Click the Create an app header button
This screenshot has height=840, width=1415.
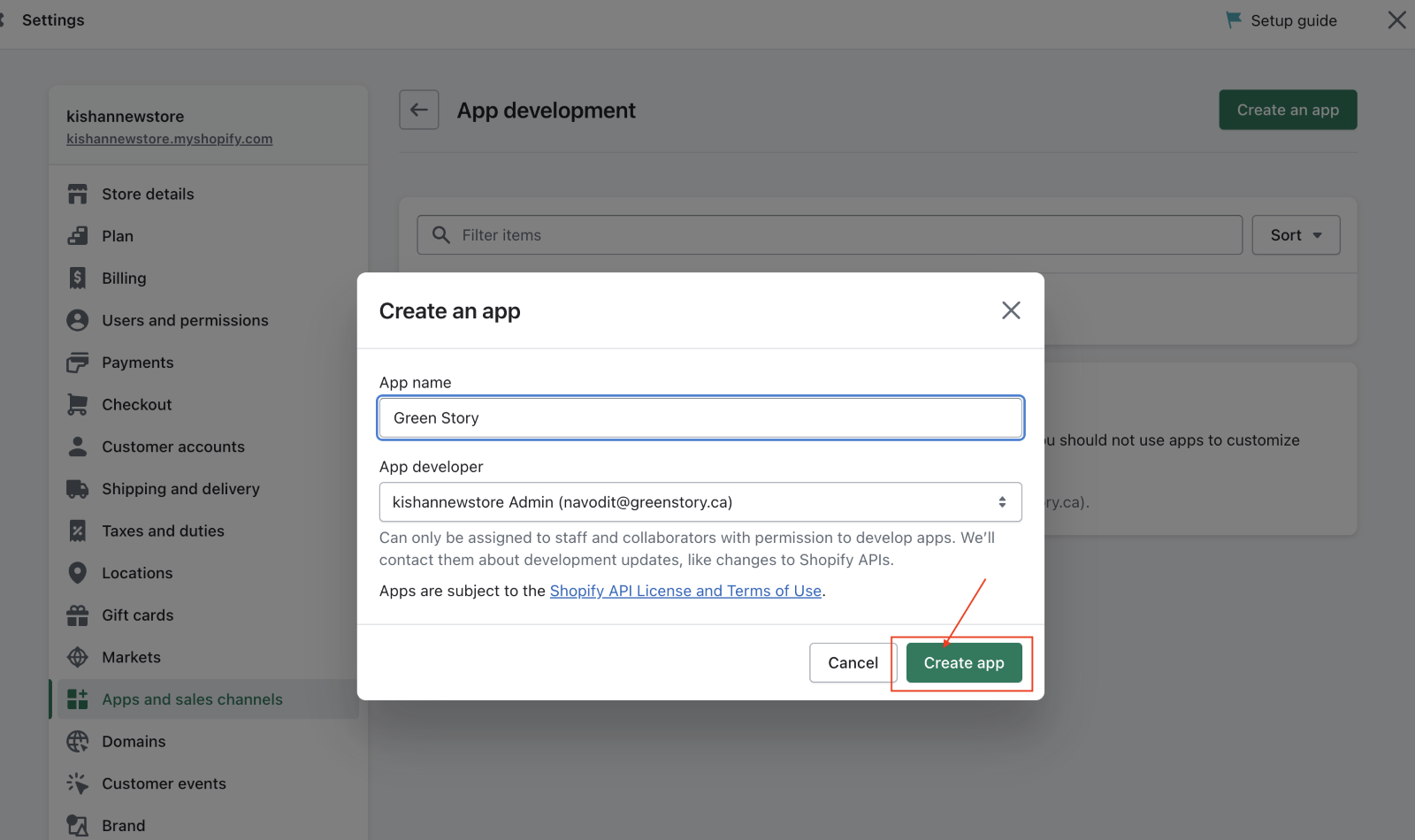[x=1288, y=110]
